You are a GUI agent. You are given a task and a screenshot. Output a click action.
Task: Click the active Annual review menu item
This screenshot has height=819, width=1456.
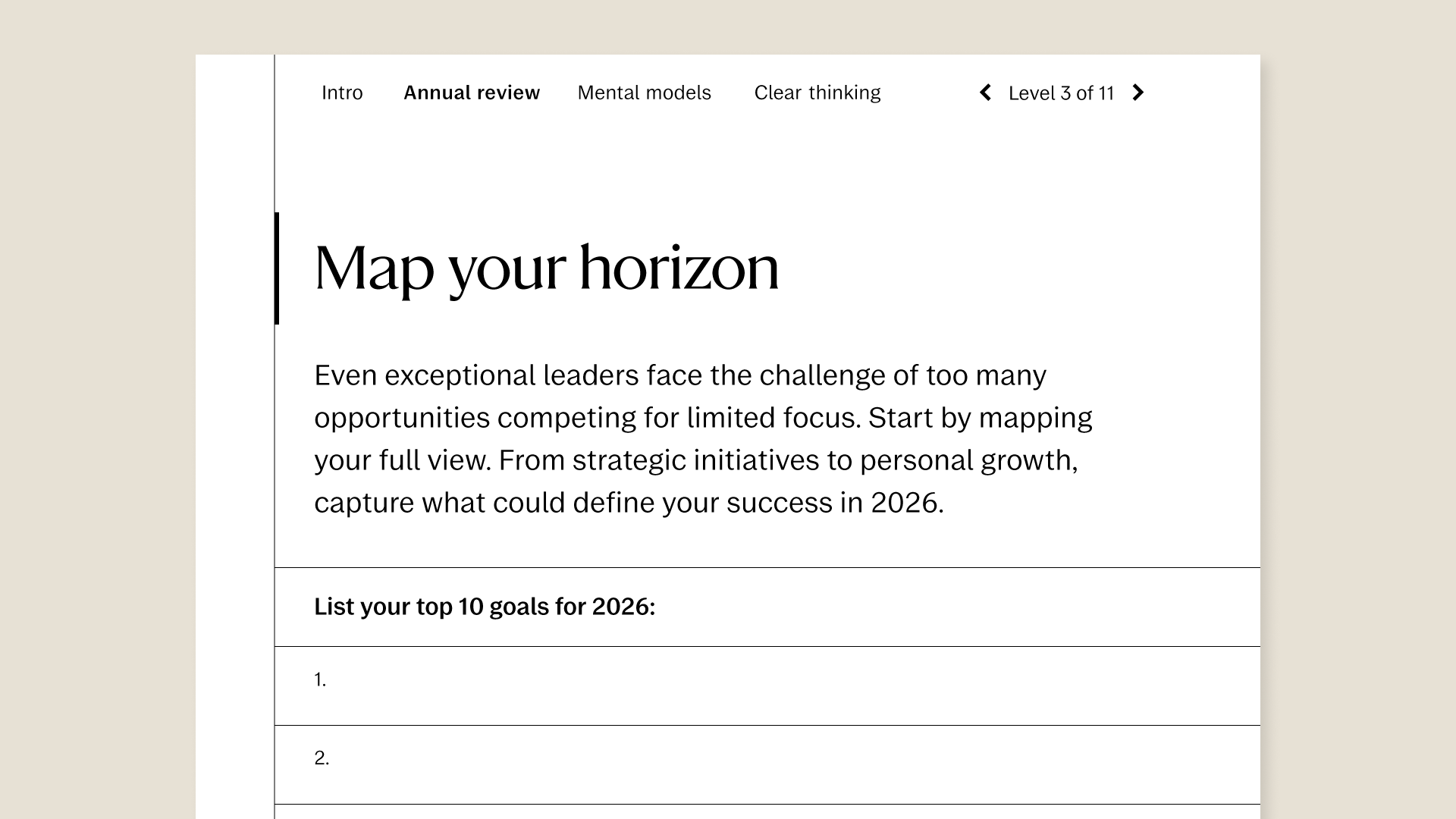(x=472, y=93)
